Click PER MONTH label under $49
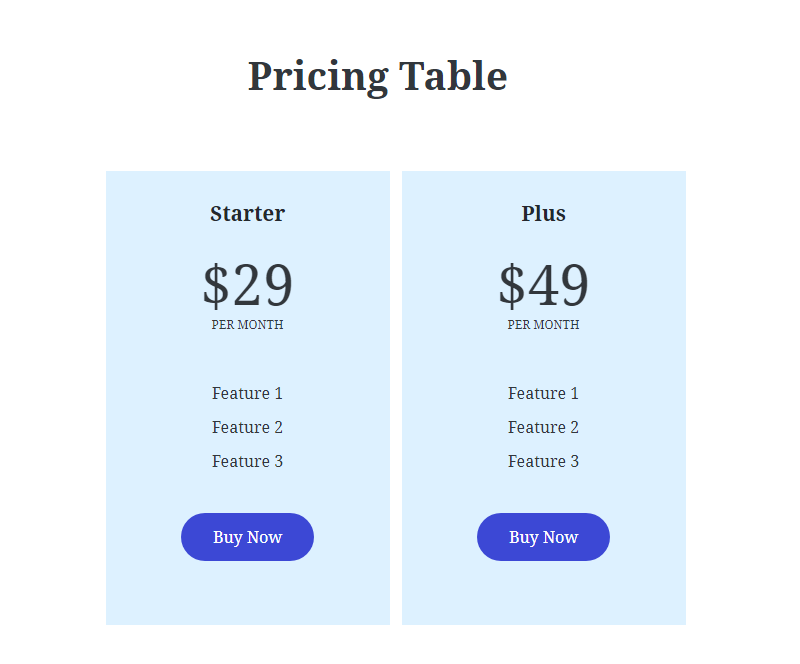Screen dimensions: 800x664 (x=543, y=325)
